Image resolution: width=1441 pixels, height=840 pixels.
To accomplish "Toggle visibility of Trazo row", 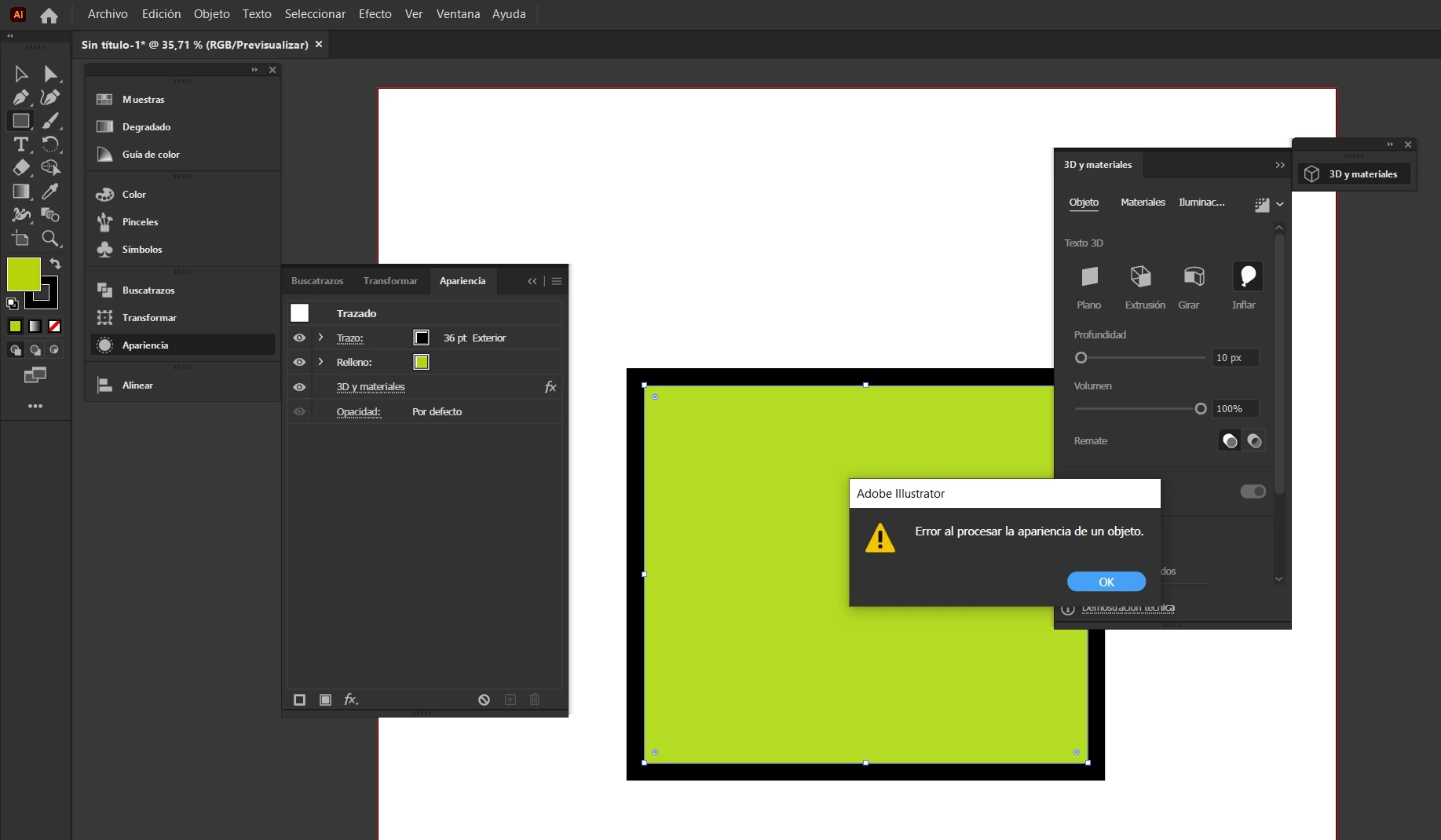I will pyautogui.click(x=299, y=338).
